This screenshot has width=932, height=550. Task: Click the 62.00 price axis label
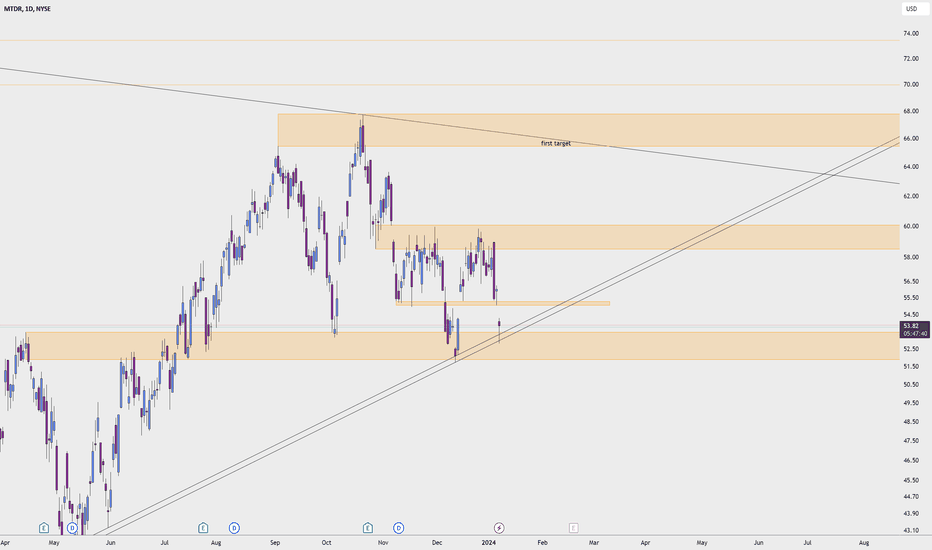pyautogui.click(x=911, y=196)
